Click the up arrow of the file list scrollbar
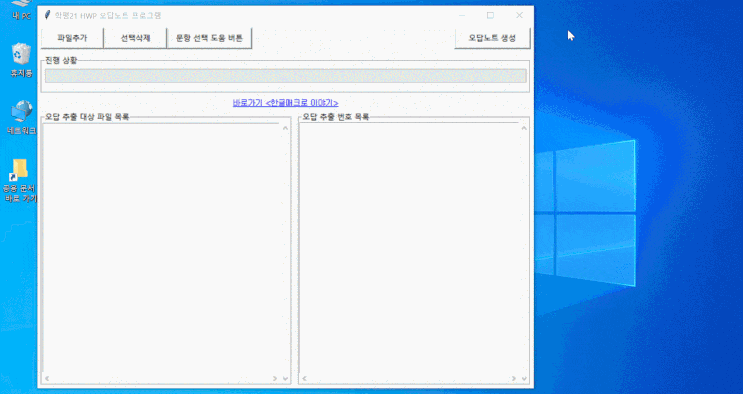 click(285, 128)
